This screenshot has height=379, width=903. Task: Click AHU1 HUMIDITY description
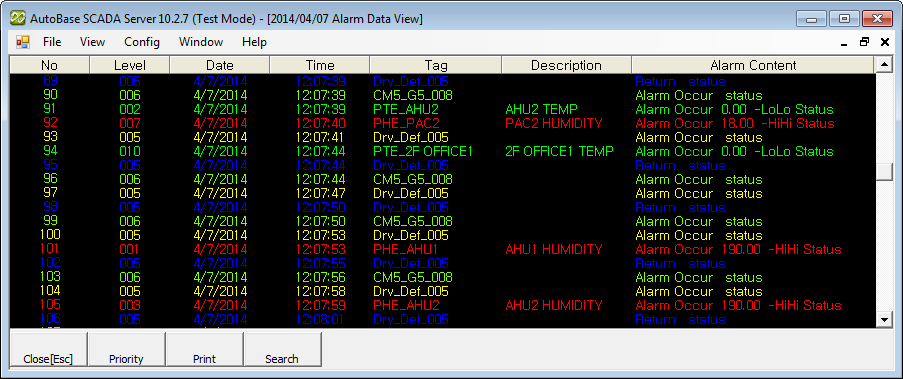pos(554,249)
